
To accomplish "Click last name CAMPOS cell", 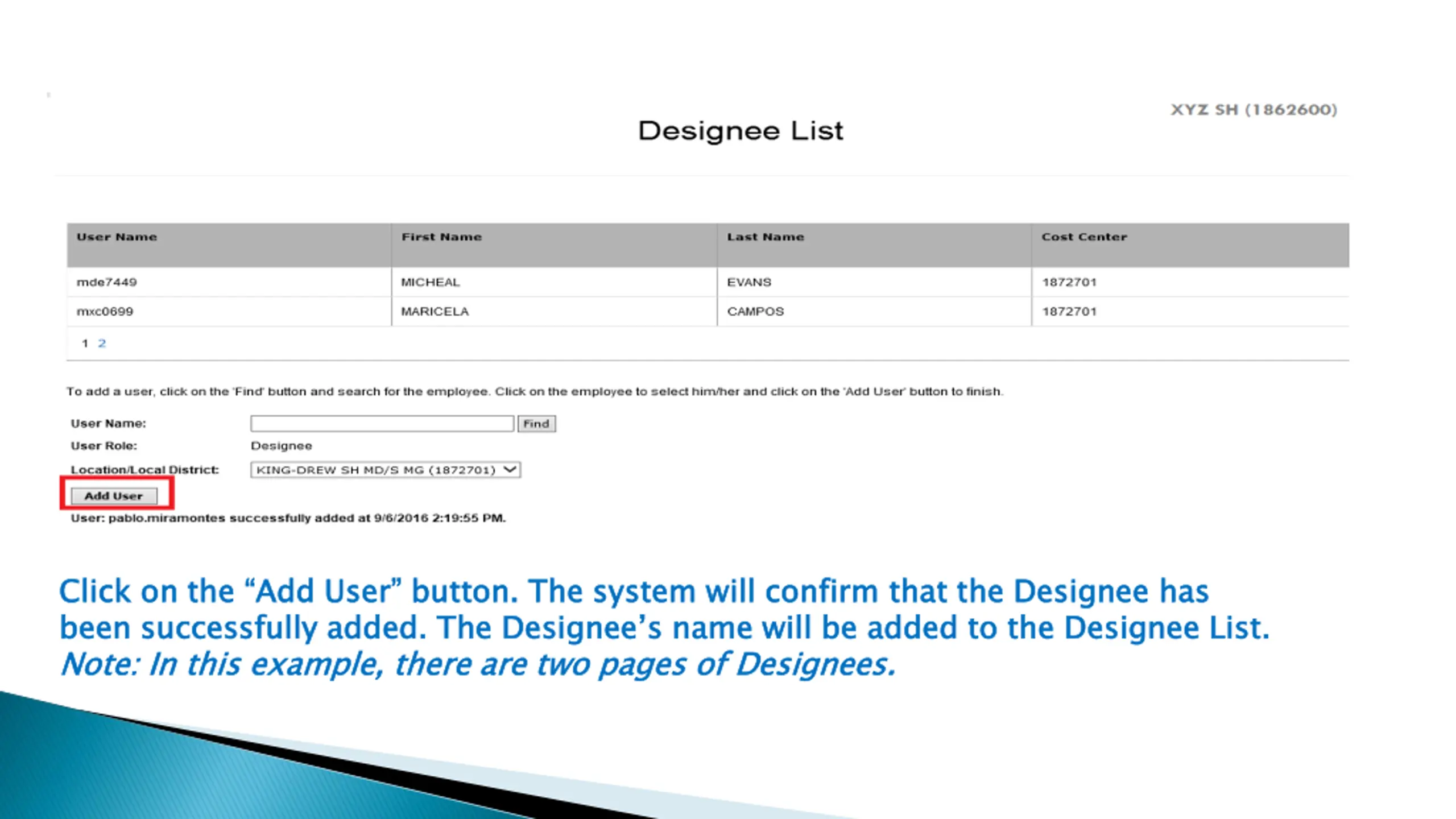I will pos(875,312).
